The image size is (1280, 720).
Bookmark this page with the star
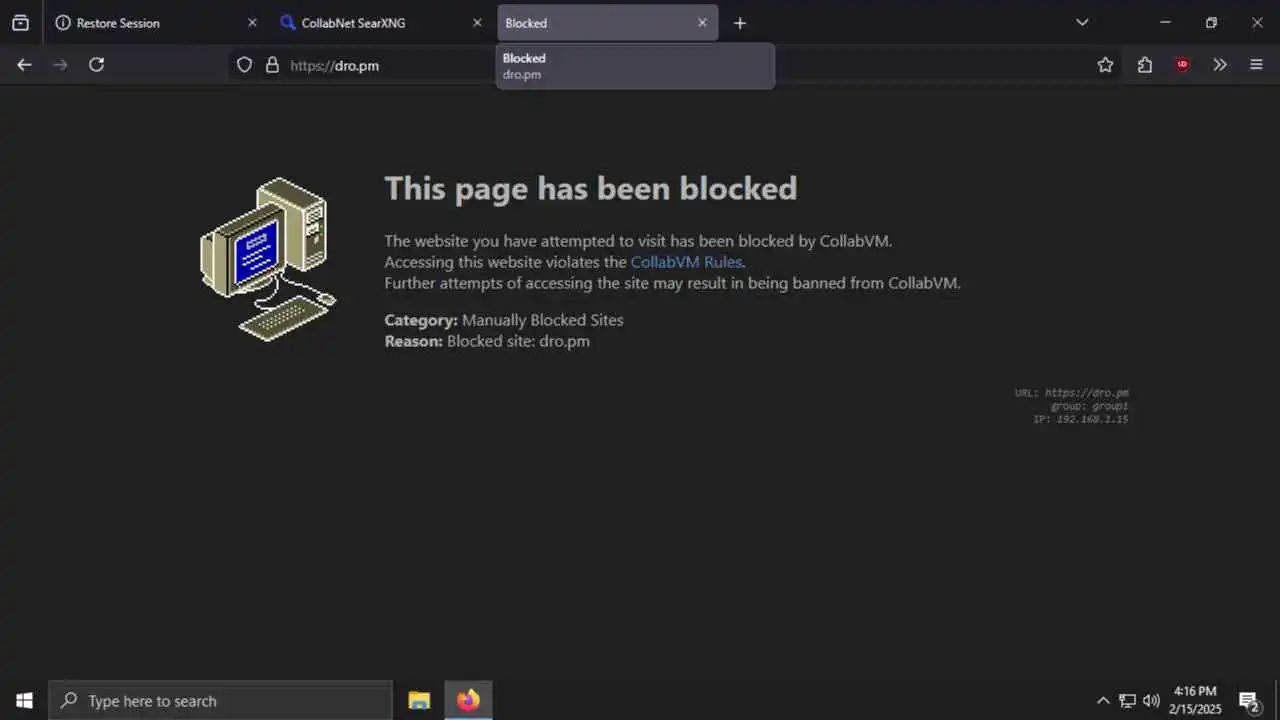[x=1105, y=65]
